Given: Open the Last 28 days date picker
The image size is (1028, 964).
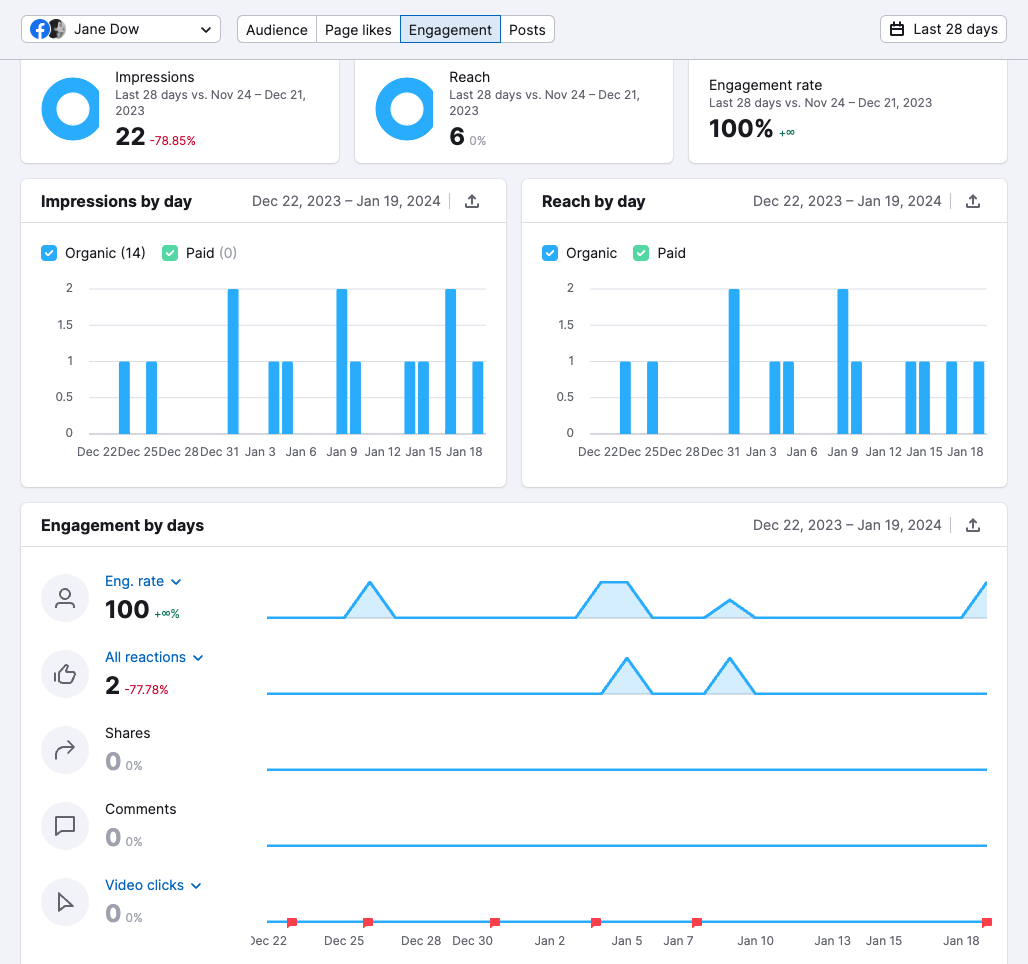Looking at the screenshot, I should (943, 29).
